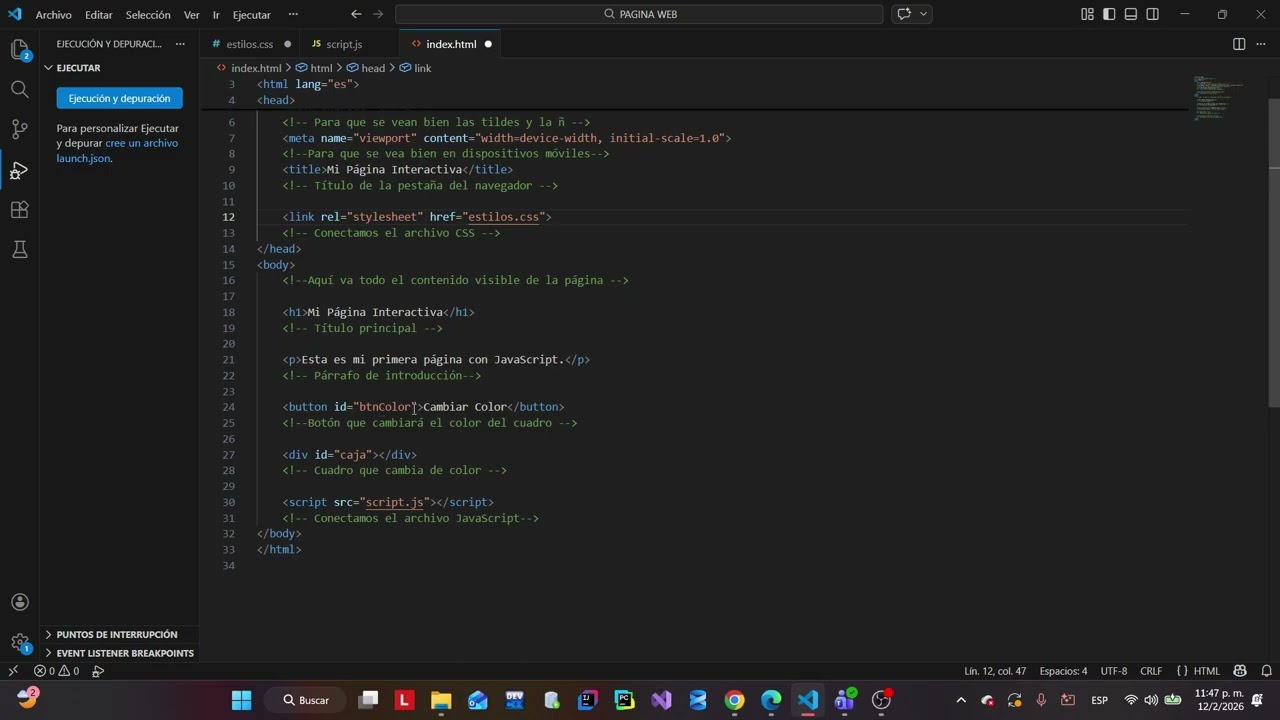Viewport: 1280px width, 720px height.
Task: Expand PUNTOS DE INTERRUPCIÓN section
Action: click(119, 634)
